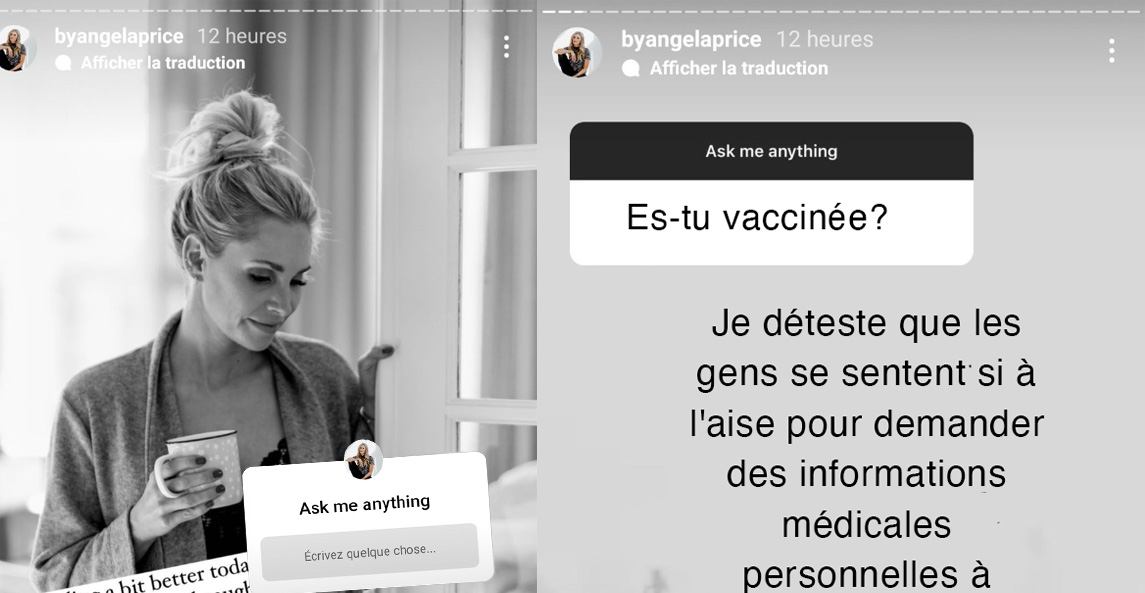
Task: Click the story progress bar on left
Action: tap(268, 11)
